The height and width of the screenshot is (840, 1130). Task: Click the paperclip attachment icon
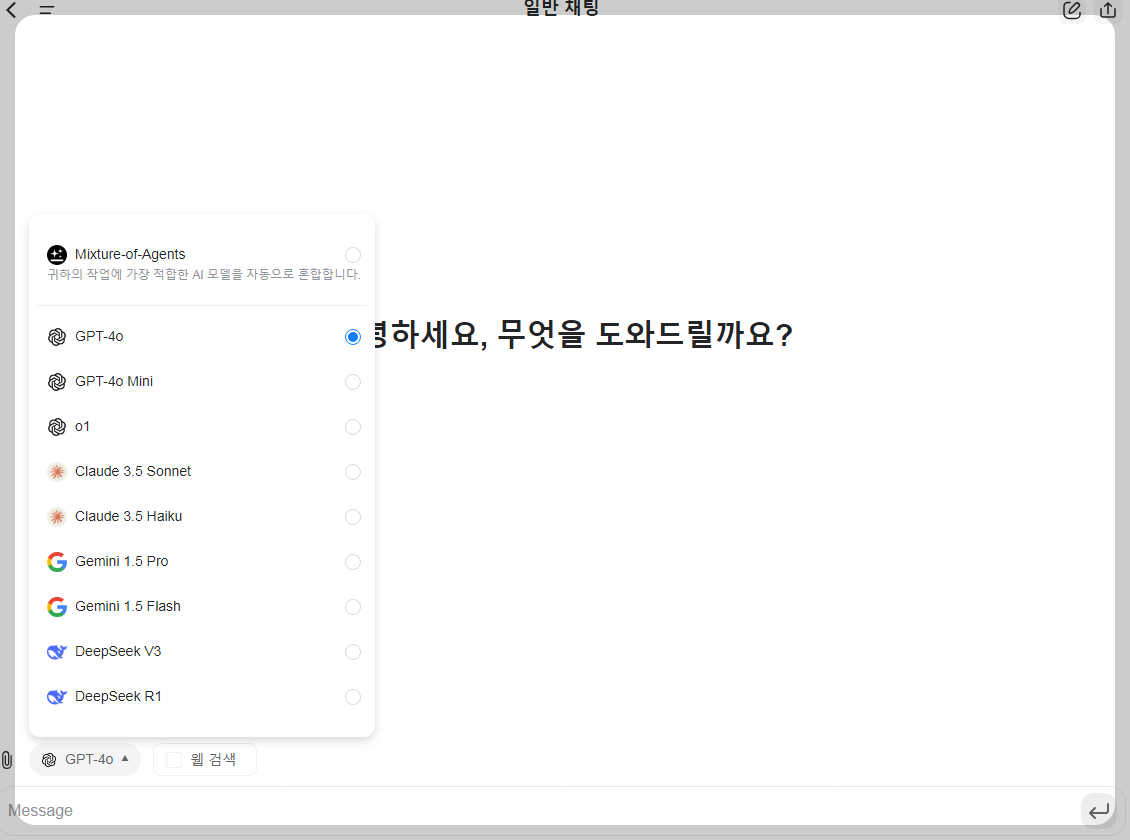click(6, 759)
